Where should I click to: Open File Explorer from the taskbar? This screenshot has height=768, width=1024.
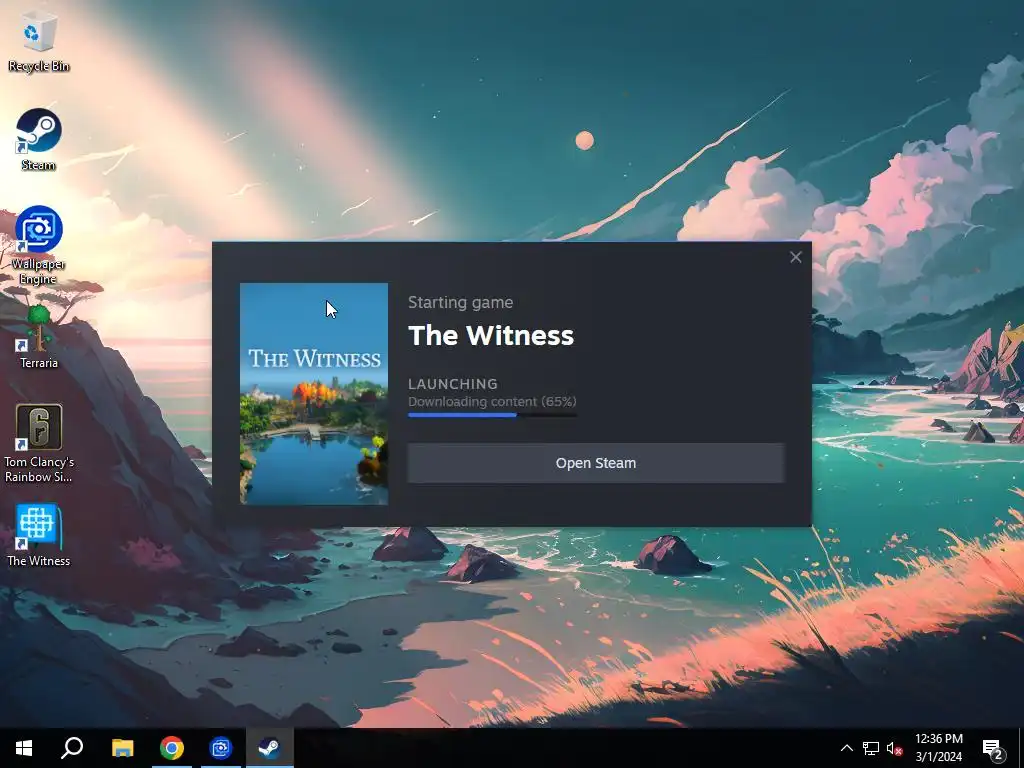(x=122, y=748)
